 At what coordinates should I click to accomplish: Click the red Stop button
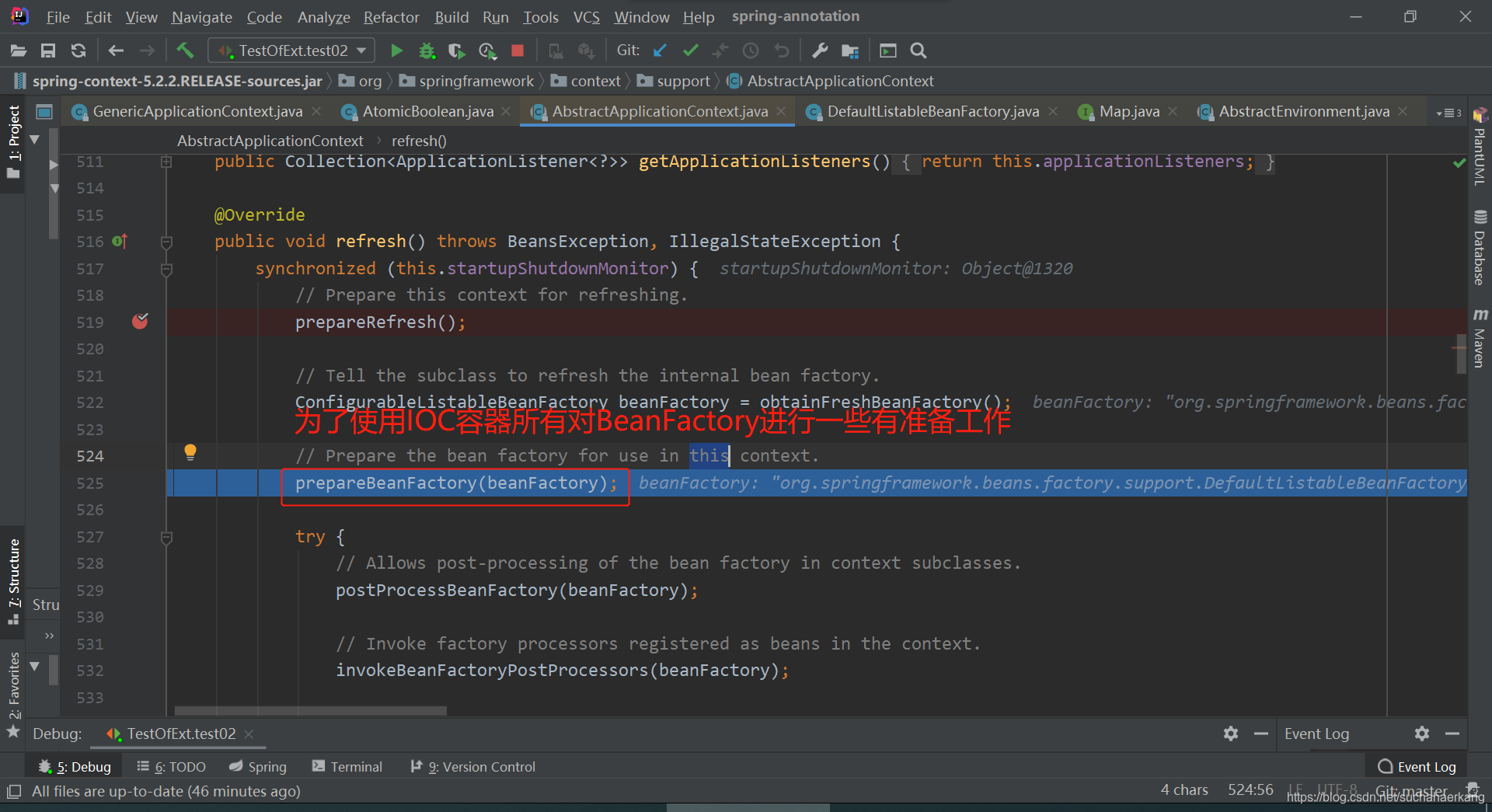point(518,51)
